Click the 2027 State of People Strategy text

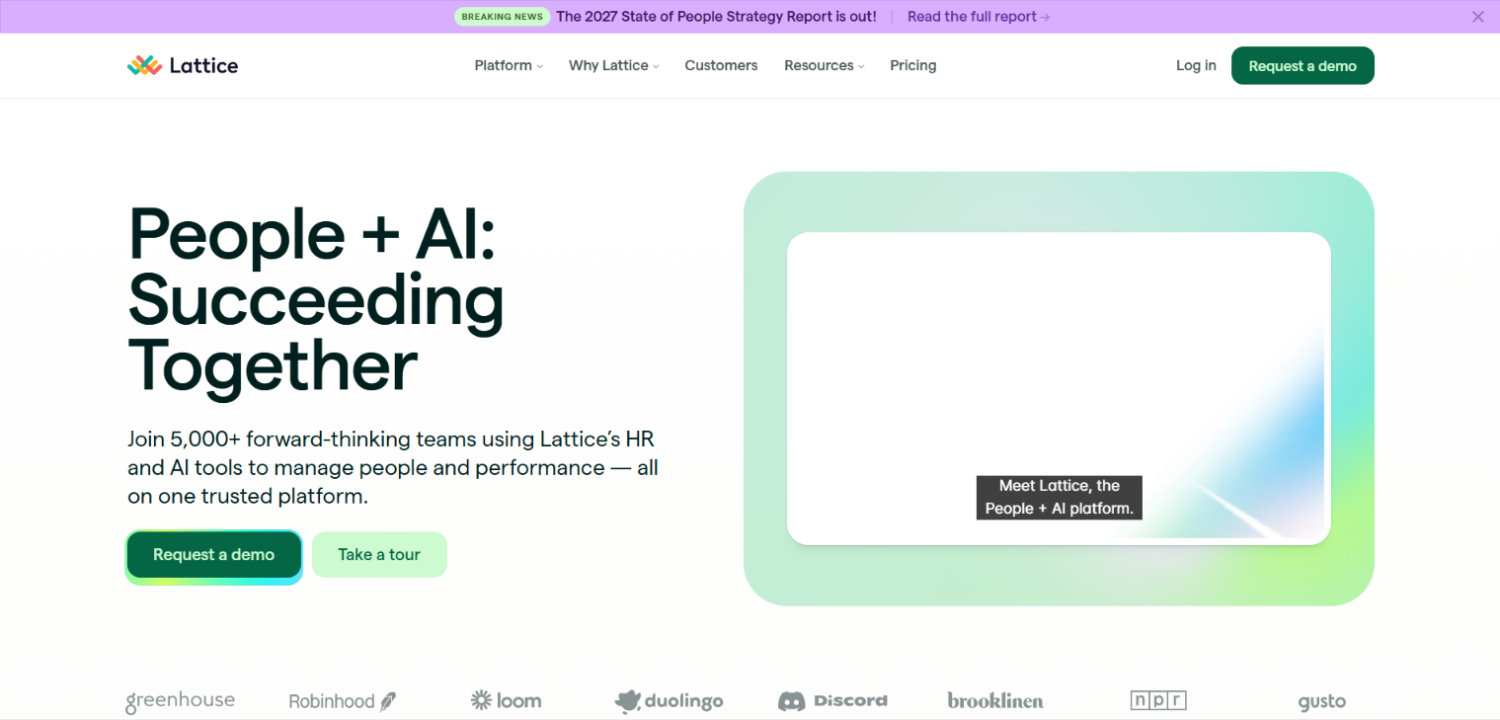(716, 17)
